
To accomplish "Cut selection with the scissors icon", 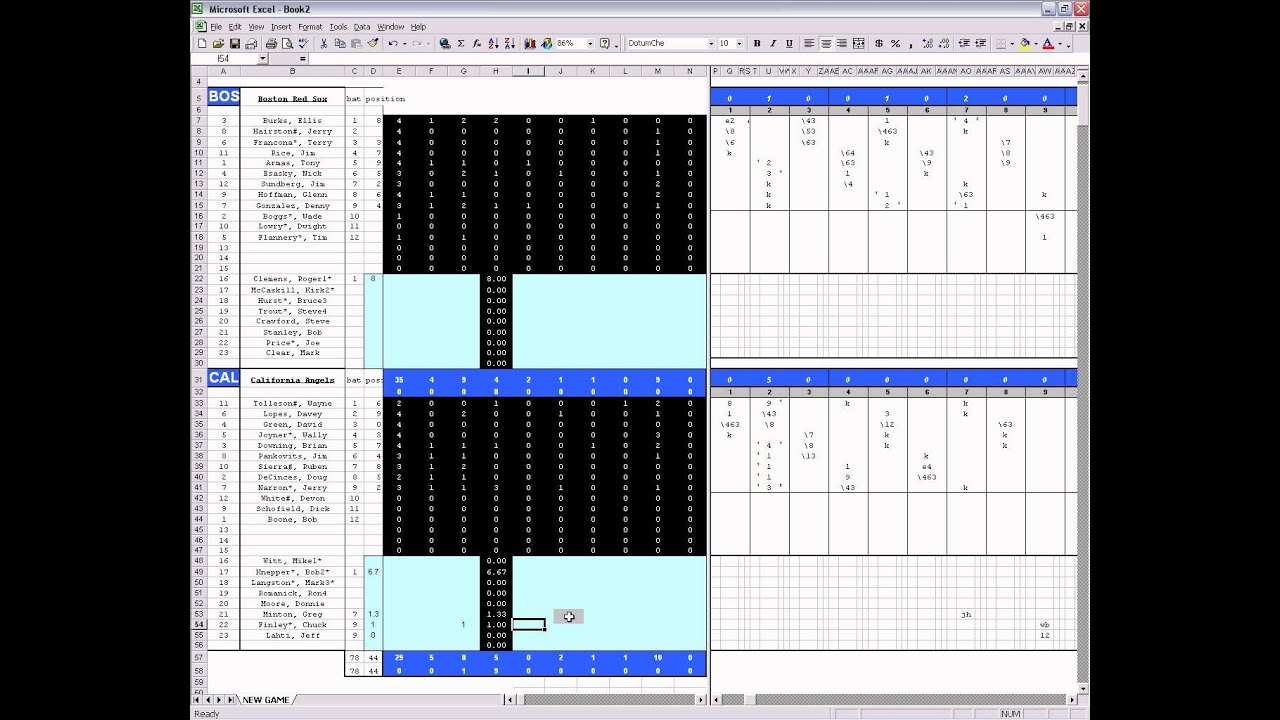I will point(324,44).
